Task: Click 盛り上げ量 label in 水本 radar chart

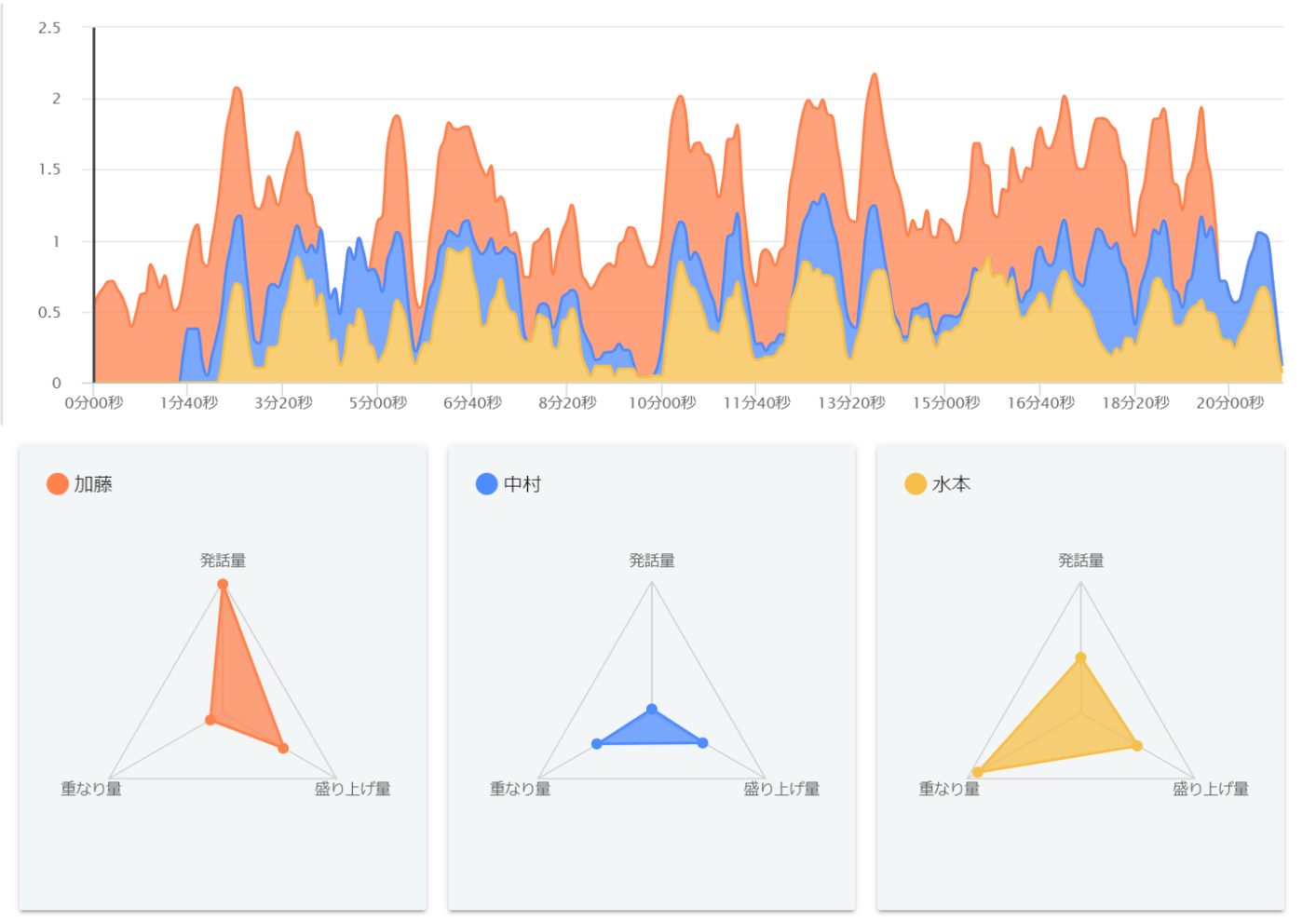Action: point(1211,789)
